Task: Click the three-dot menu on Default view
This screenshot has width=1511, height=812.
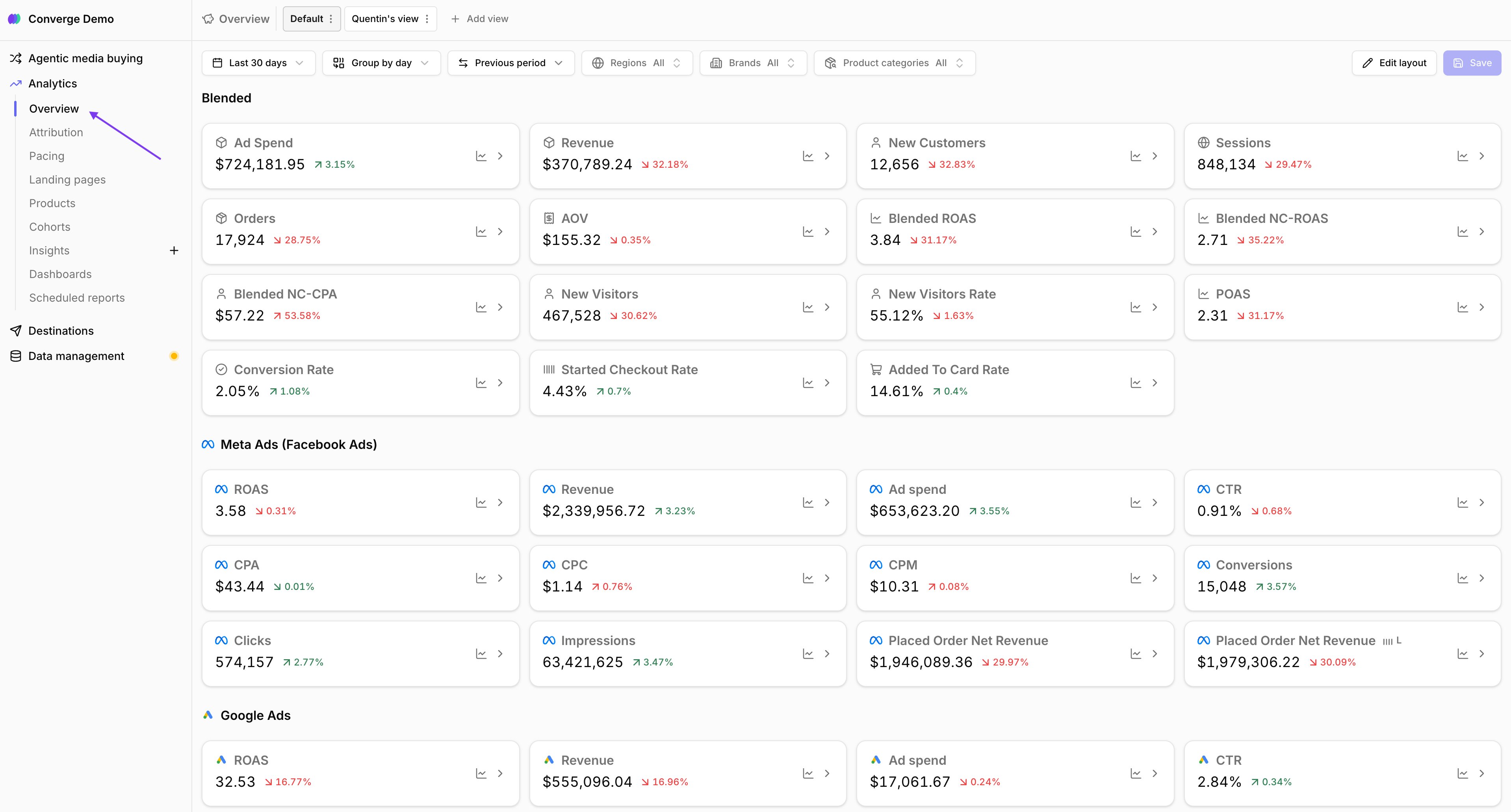Action: (x=331, y=19)
